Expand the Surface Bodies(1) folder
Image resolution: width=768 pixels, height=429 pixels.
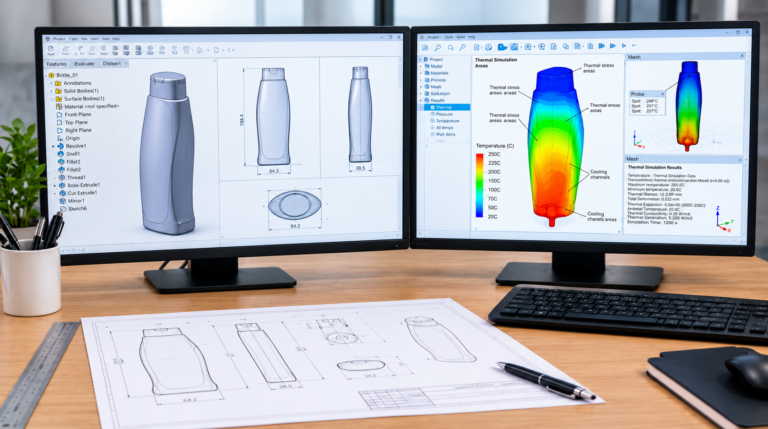point(52,99)
